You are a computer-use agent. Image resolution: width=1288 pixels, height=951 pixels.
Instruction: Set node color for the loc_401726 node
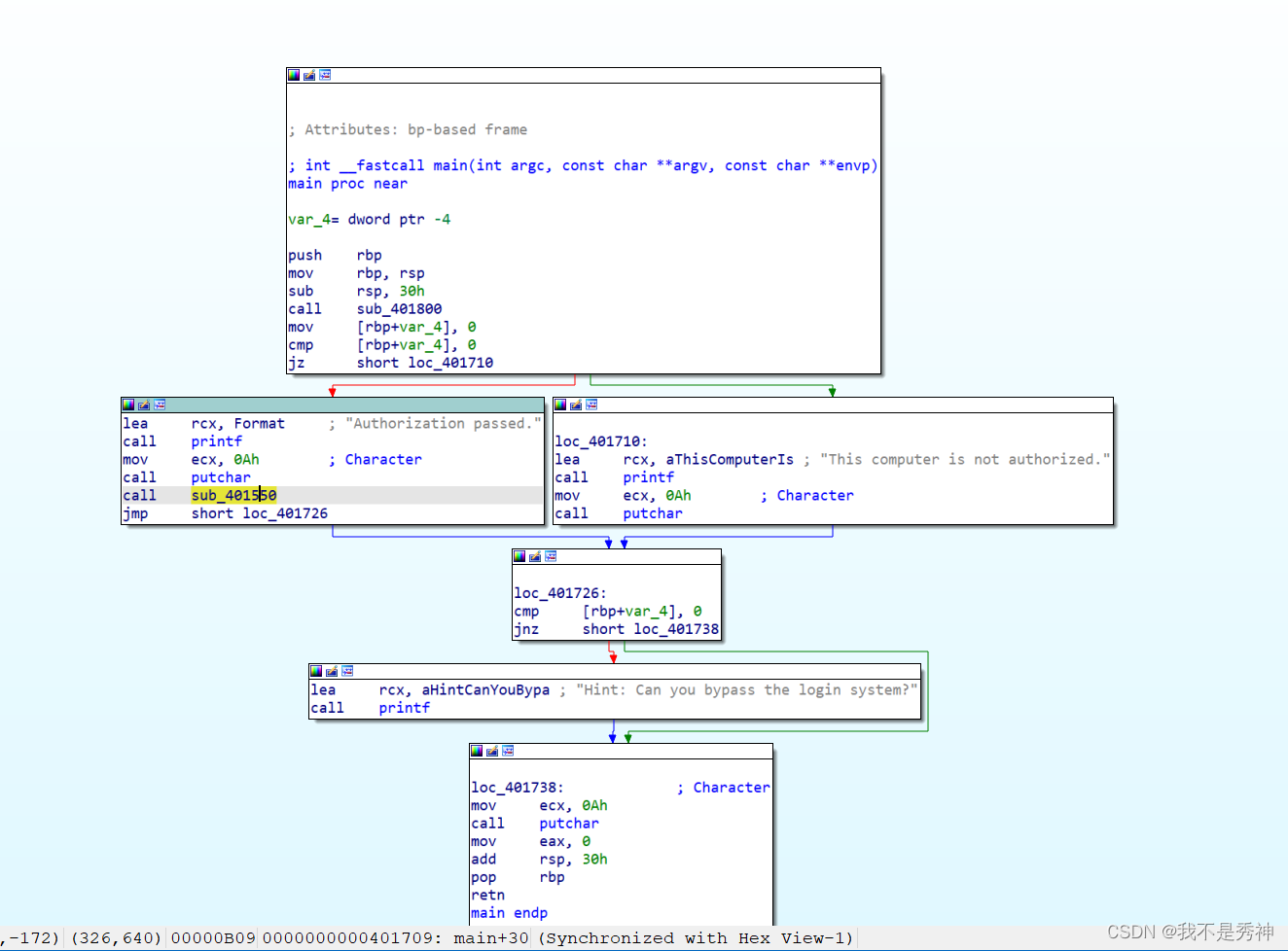pos(519,556)
